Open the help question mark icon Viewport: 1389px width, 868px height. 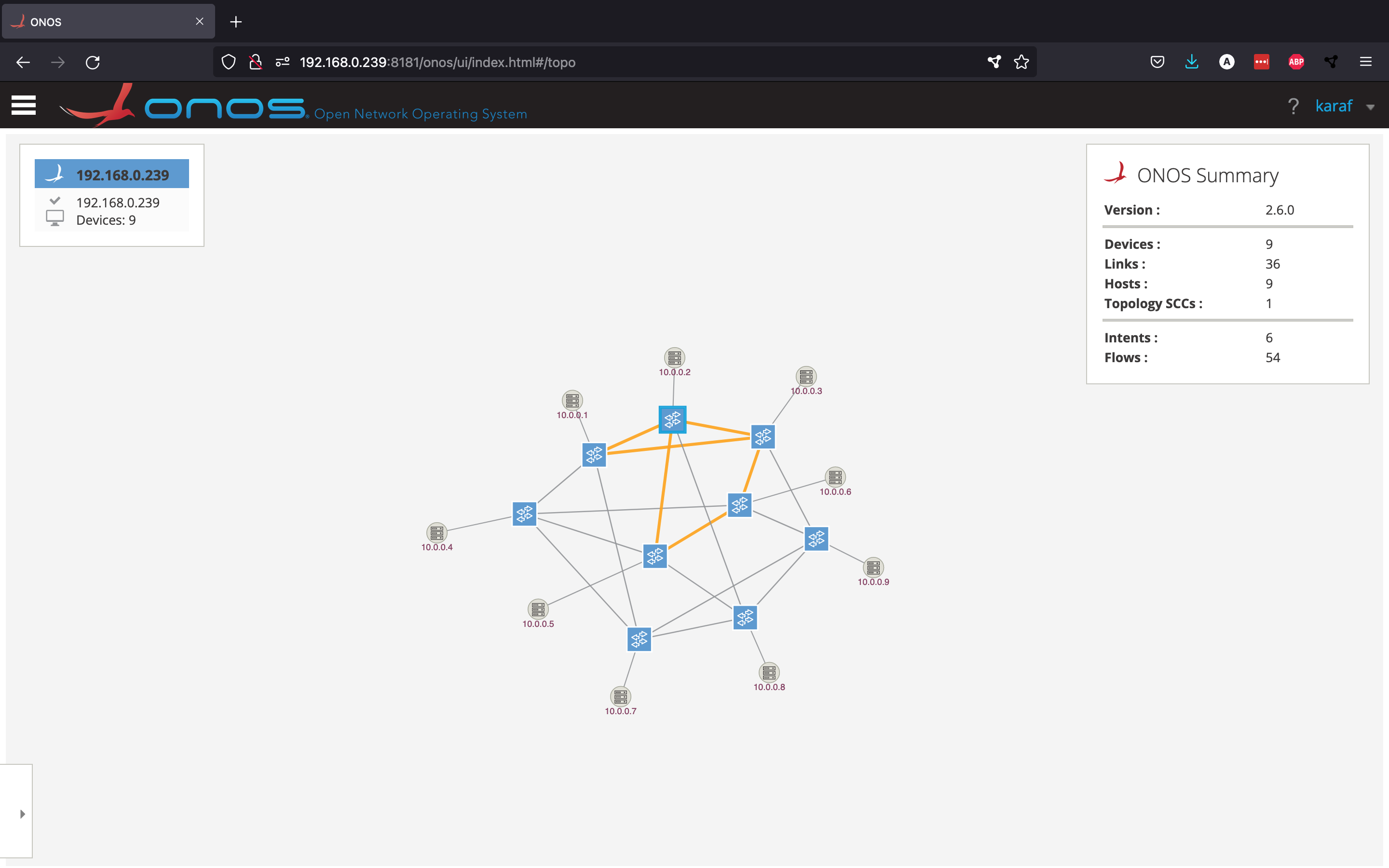coord(1293,106)
